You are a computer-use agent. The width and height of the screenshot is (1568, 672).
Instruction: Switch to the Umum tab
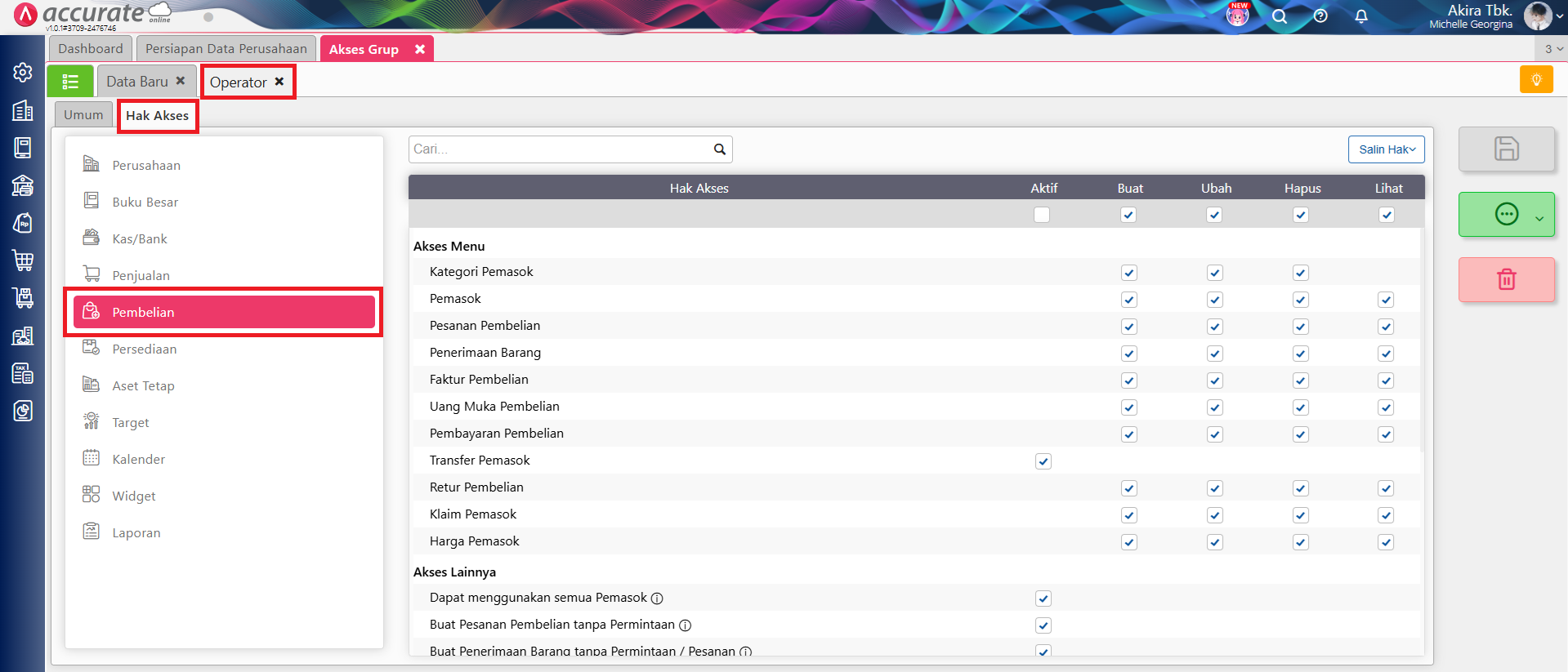point(83,115)
